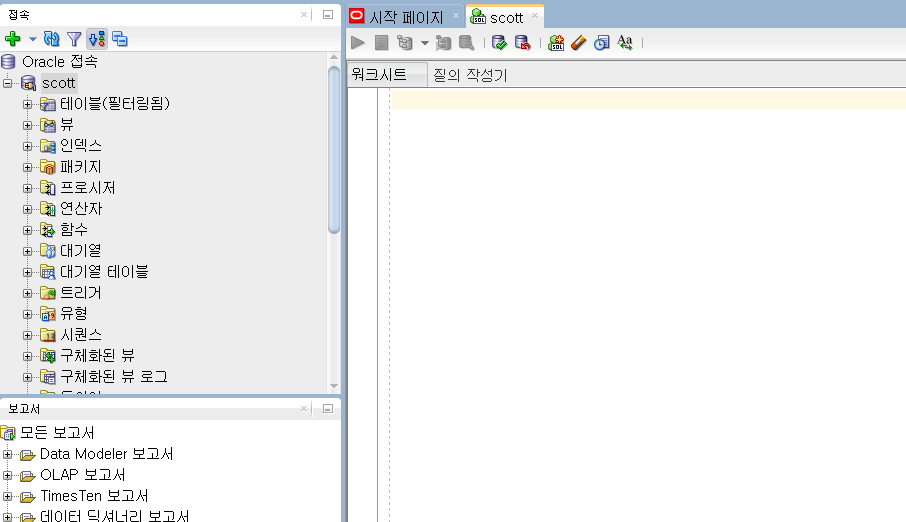The image size is (906, 522).
Task: Change case with the Aa icon
Action: tap(625, 43)
